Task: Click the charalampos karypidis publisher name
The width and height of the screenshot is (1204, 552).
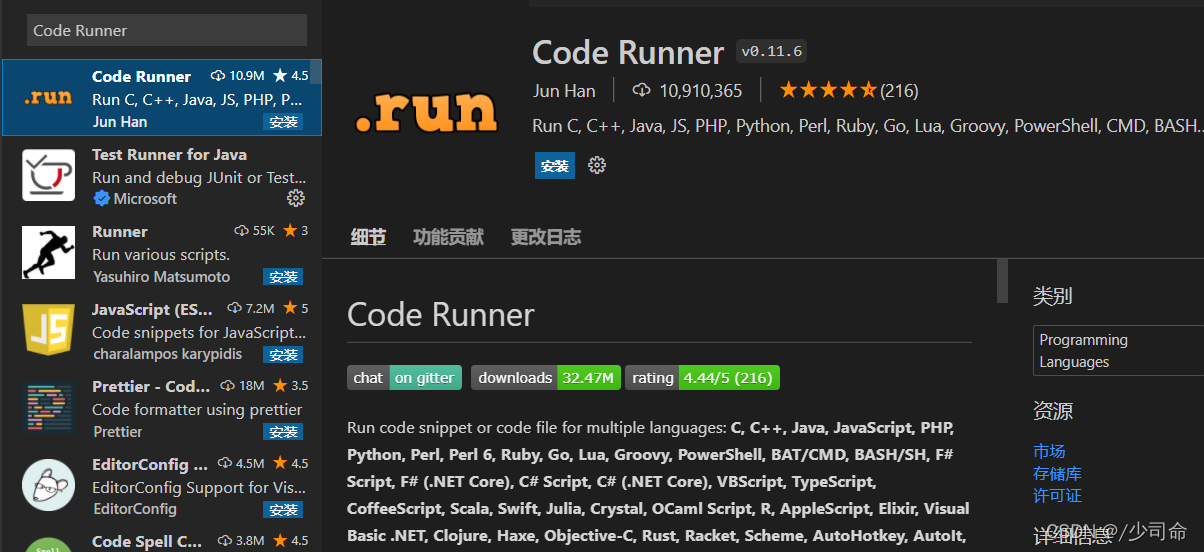Action: point(170,354)
